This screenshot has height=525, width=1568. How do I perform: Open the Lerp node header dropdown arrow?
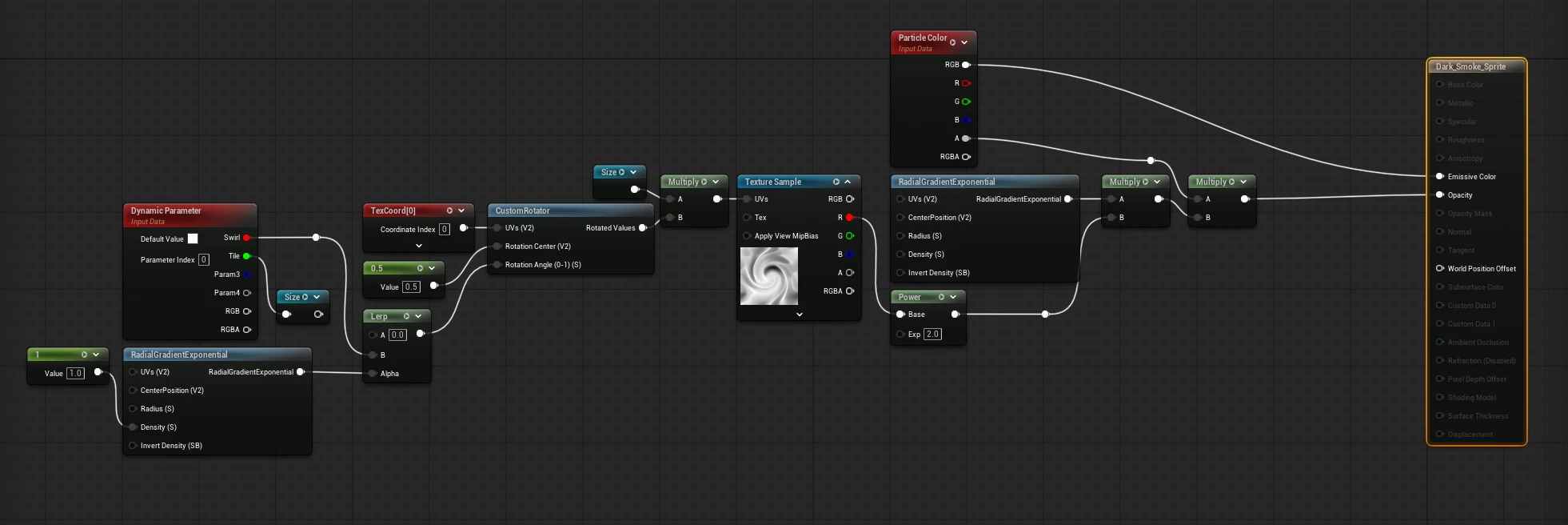click(x=418, y=316)
